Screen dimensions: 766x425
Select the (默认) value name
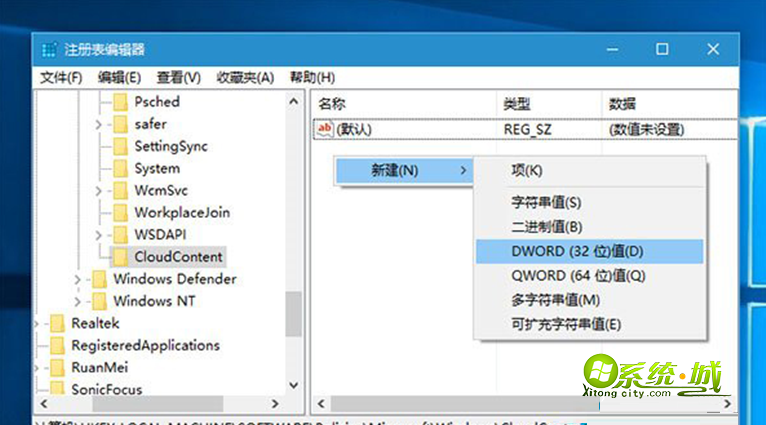pyautogui.click(x=354, y=129)
